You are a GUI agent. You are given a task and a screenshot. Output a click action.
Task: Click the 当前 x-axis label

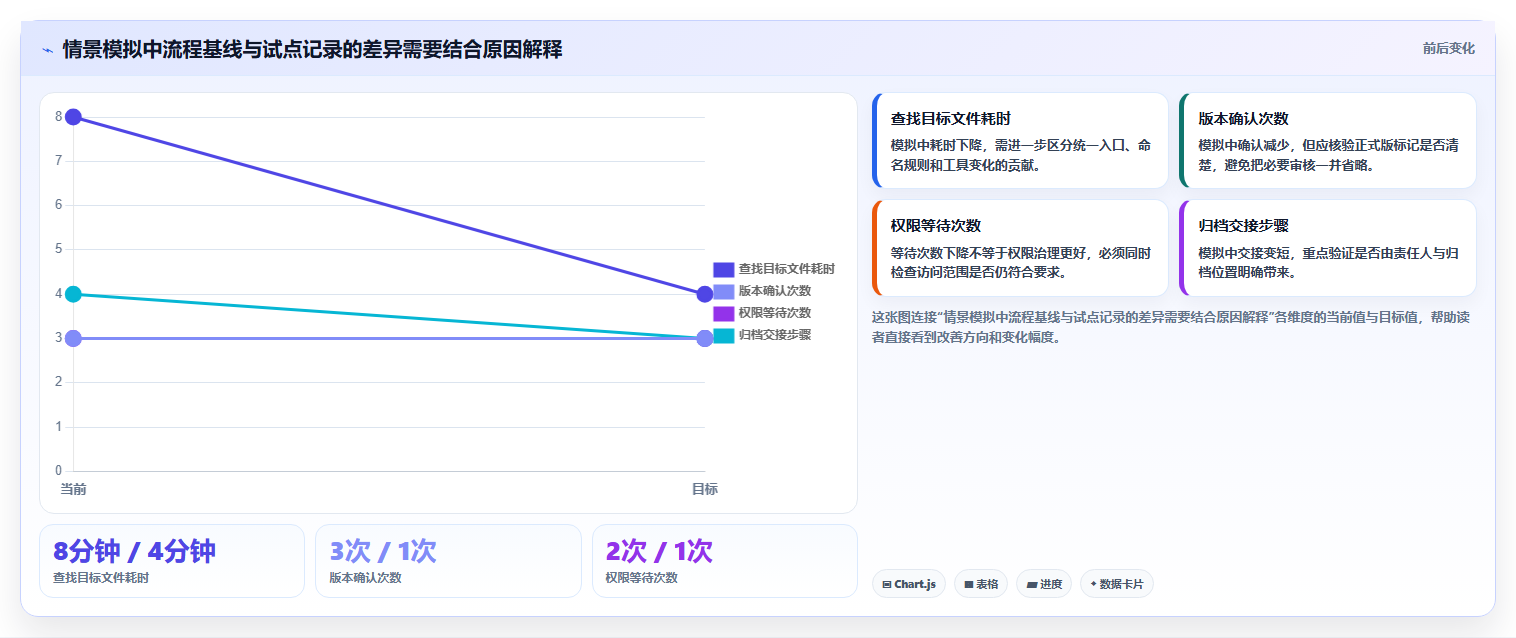[x=73, y=489]
